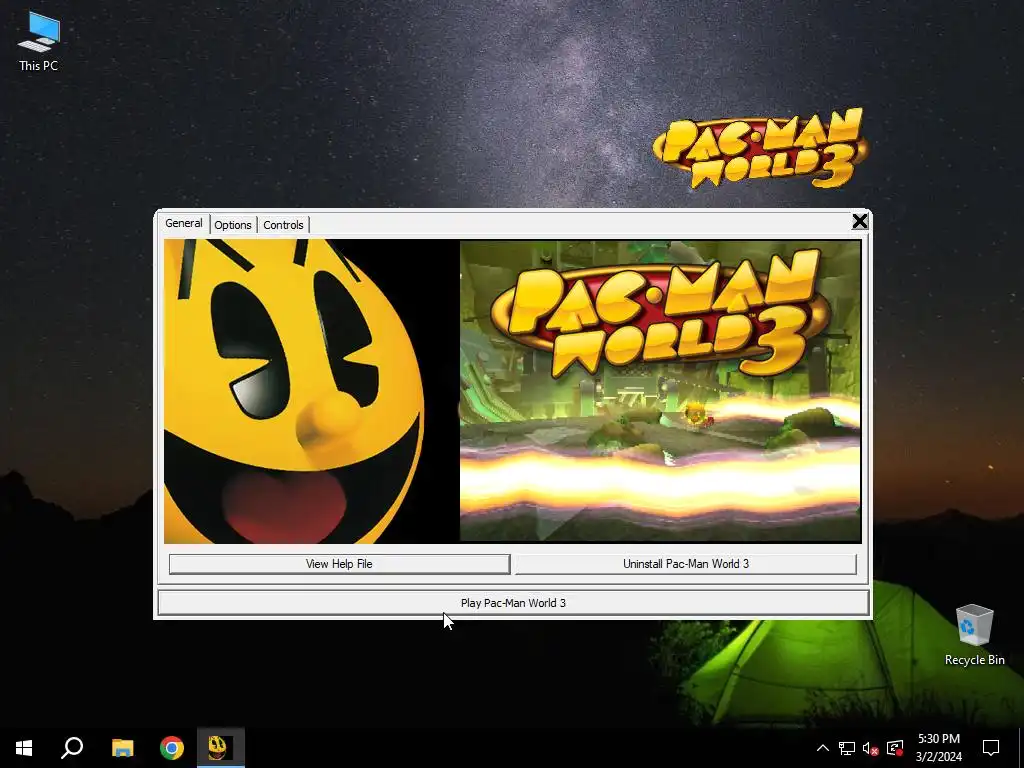Click the muted volume tray icon
Viewport: 1024px width, 768px height.
pos(871,748)
